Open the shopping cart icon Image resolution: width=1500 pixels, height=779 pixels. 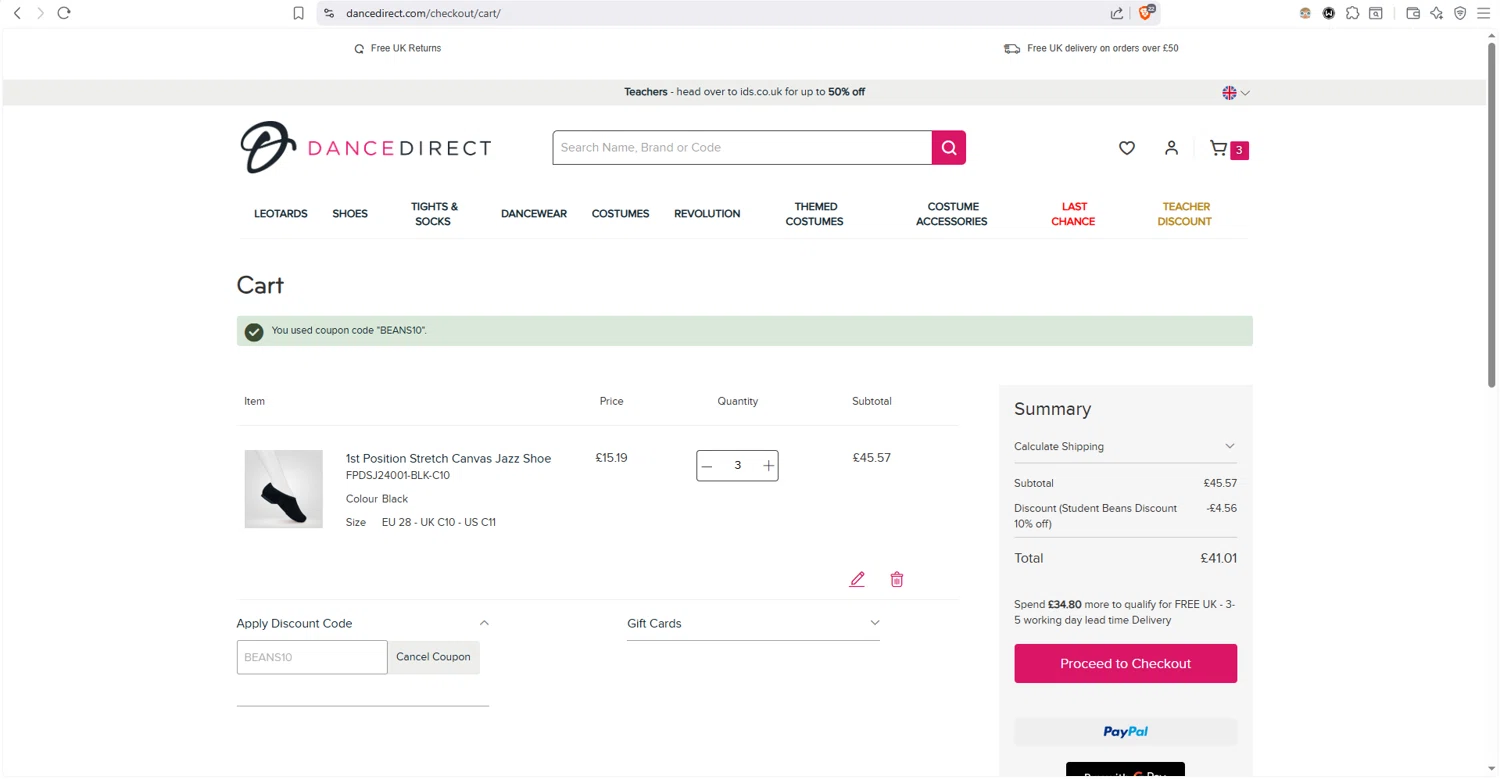tap(1218, 148)
